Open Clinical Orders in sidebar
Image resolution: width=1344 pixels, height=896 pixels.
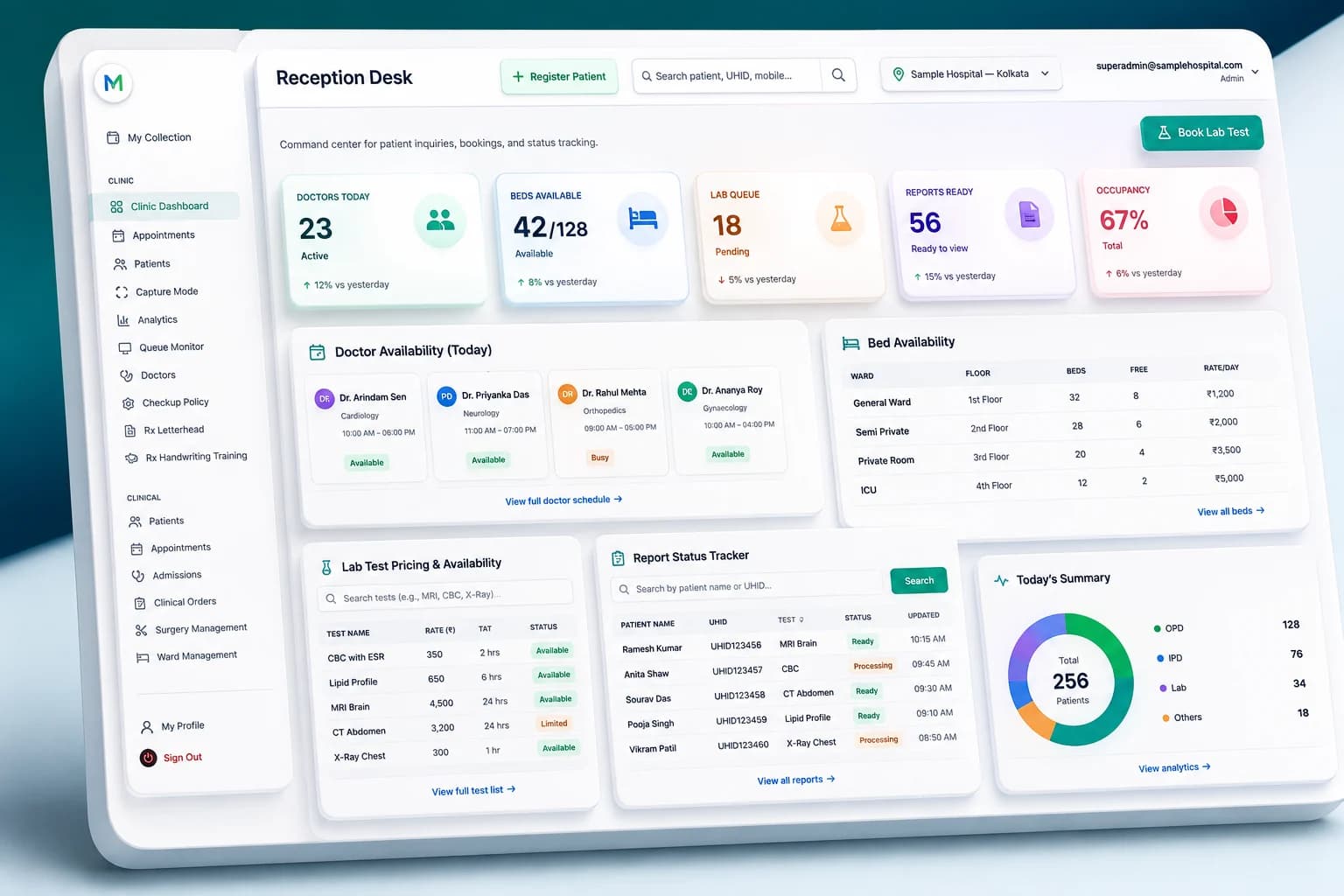pos(175,603)
